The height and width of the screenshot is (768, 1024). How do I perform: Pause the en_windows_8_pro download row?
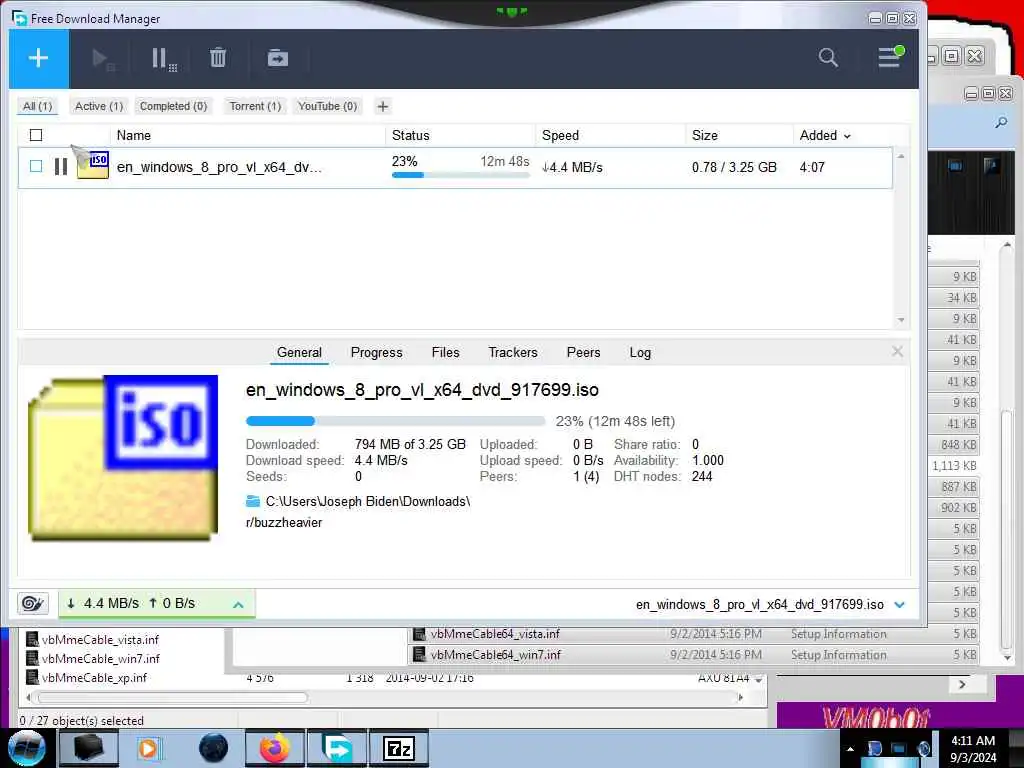coord(61,167)
